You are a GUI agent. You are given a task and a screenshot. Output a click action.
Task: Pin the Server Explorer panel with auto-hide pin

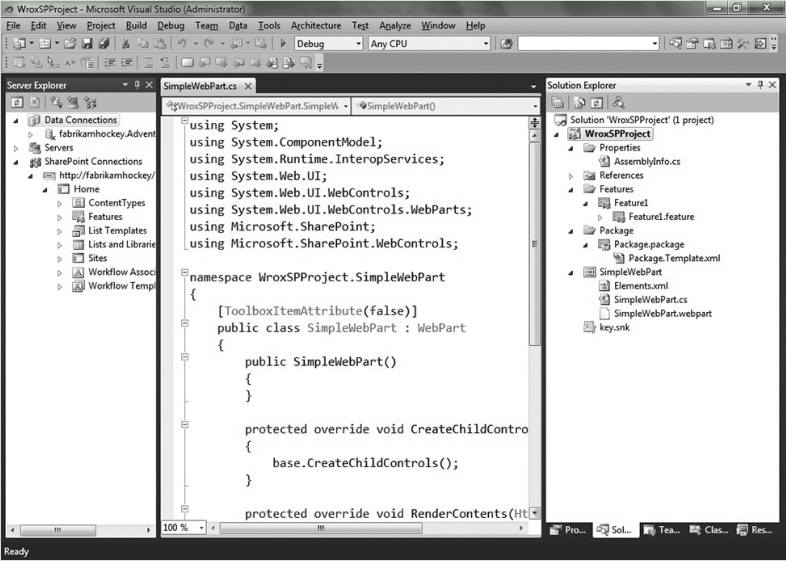137,85
